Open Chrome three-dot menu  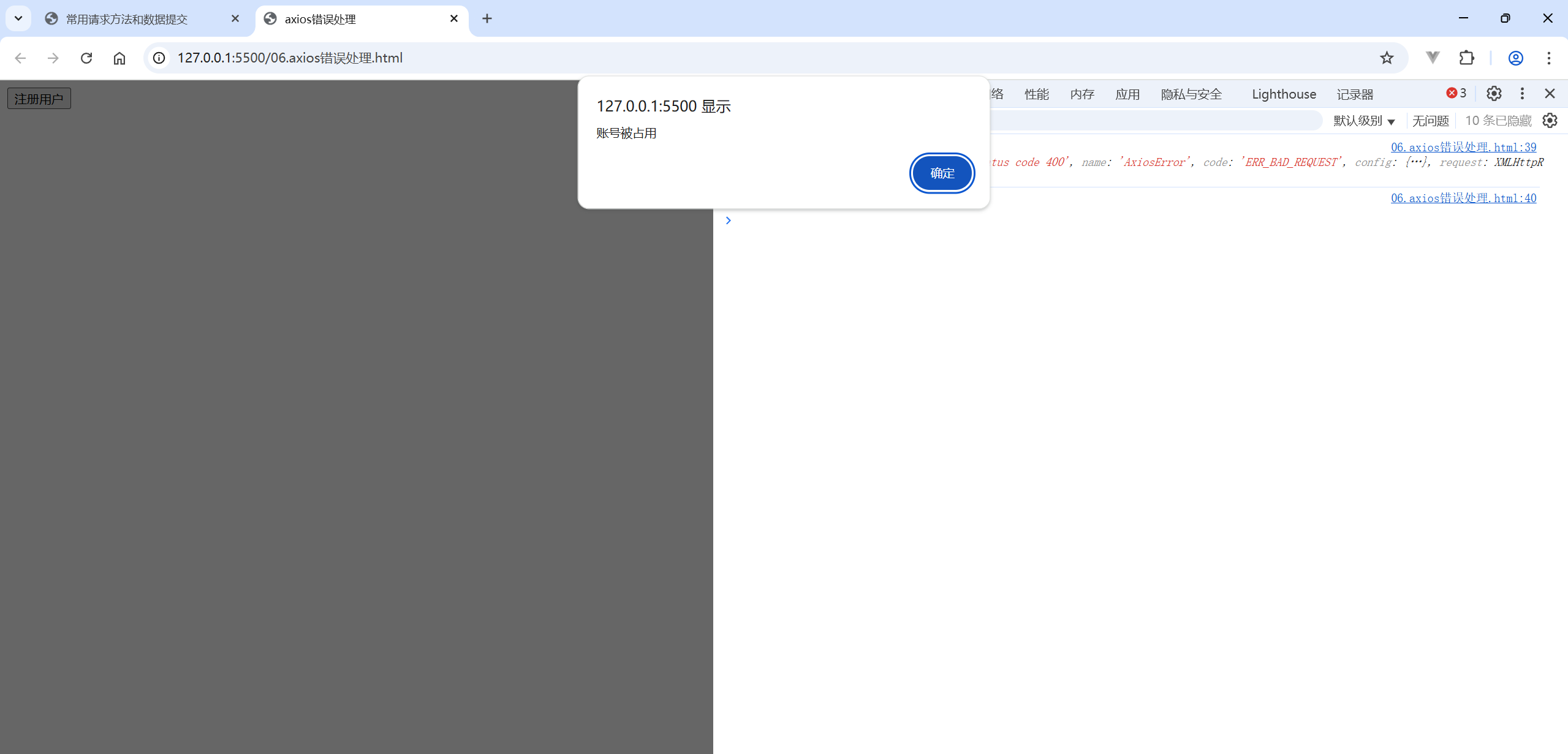(x=1548, y=58)
